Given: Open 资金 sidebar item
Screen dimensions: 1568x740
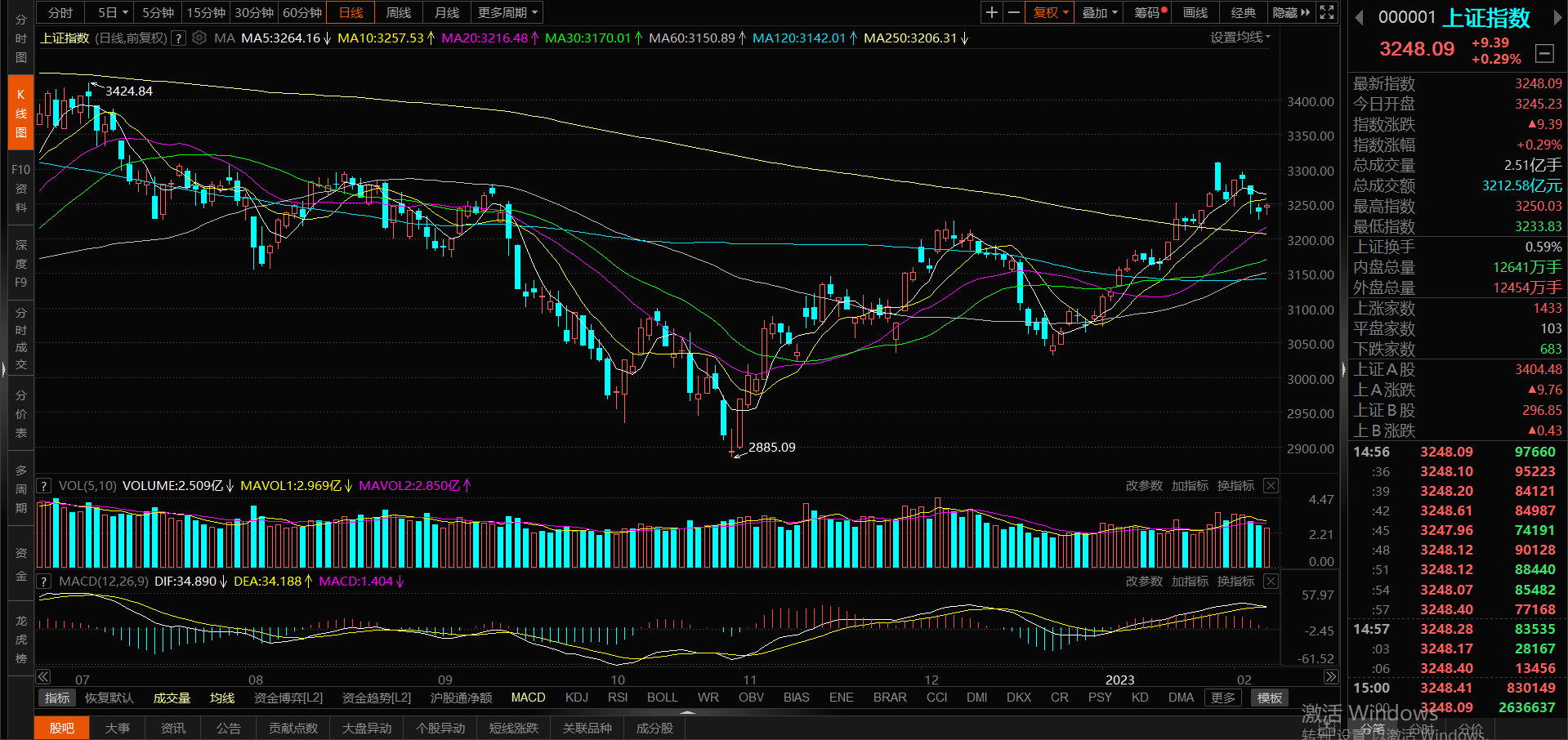Looking at the screenshot, I should 20,564.
